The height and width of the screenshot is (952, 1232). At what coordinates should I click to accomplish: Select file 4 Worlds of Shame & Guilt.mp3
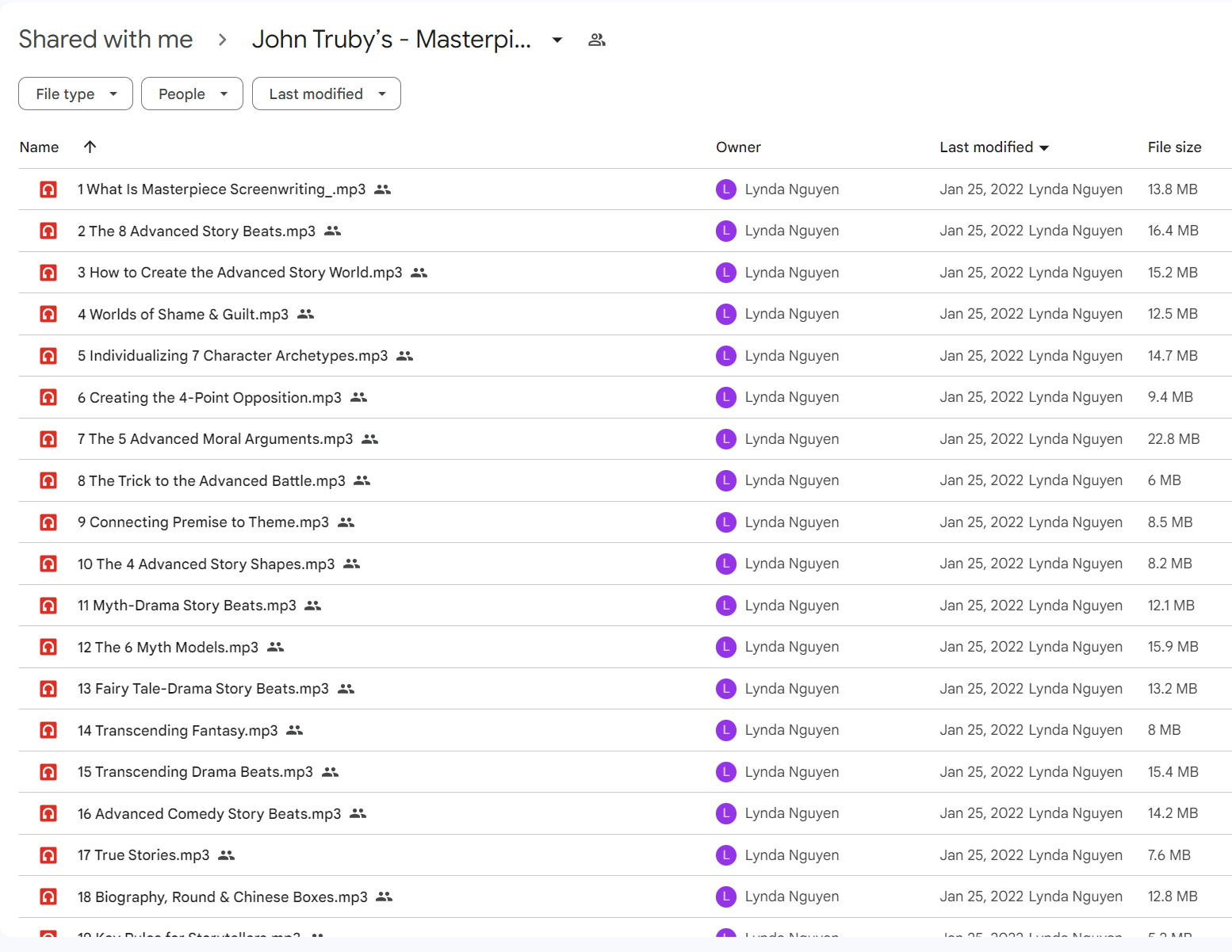[183, 314]
